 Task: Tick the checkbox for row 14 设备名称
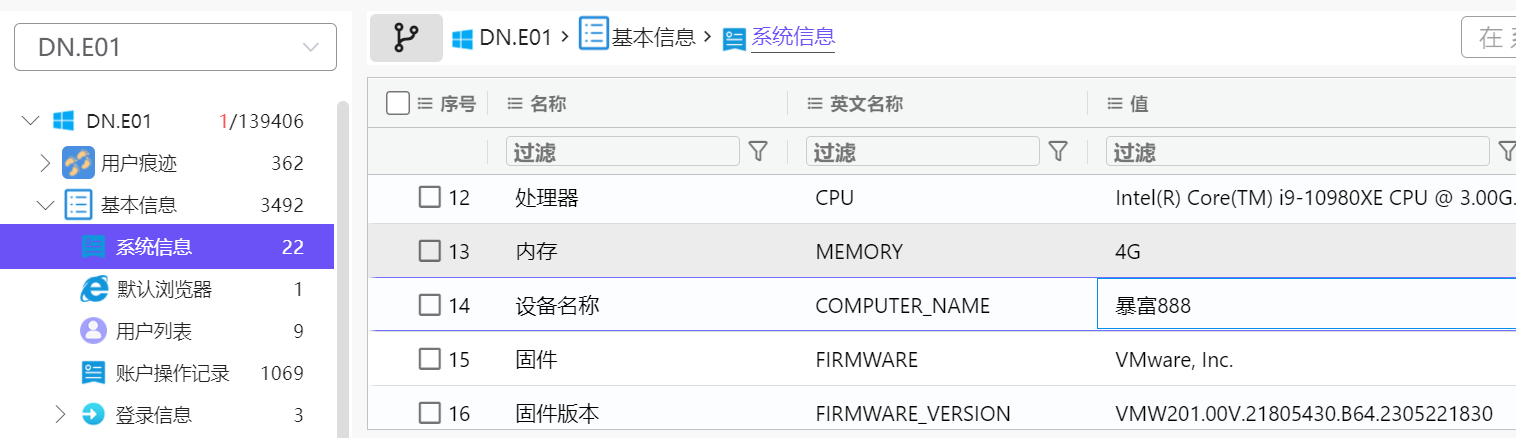coord(429,305)
